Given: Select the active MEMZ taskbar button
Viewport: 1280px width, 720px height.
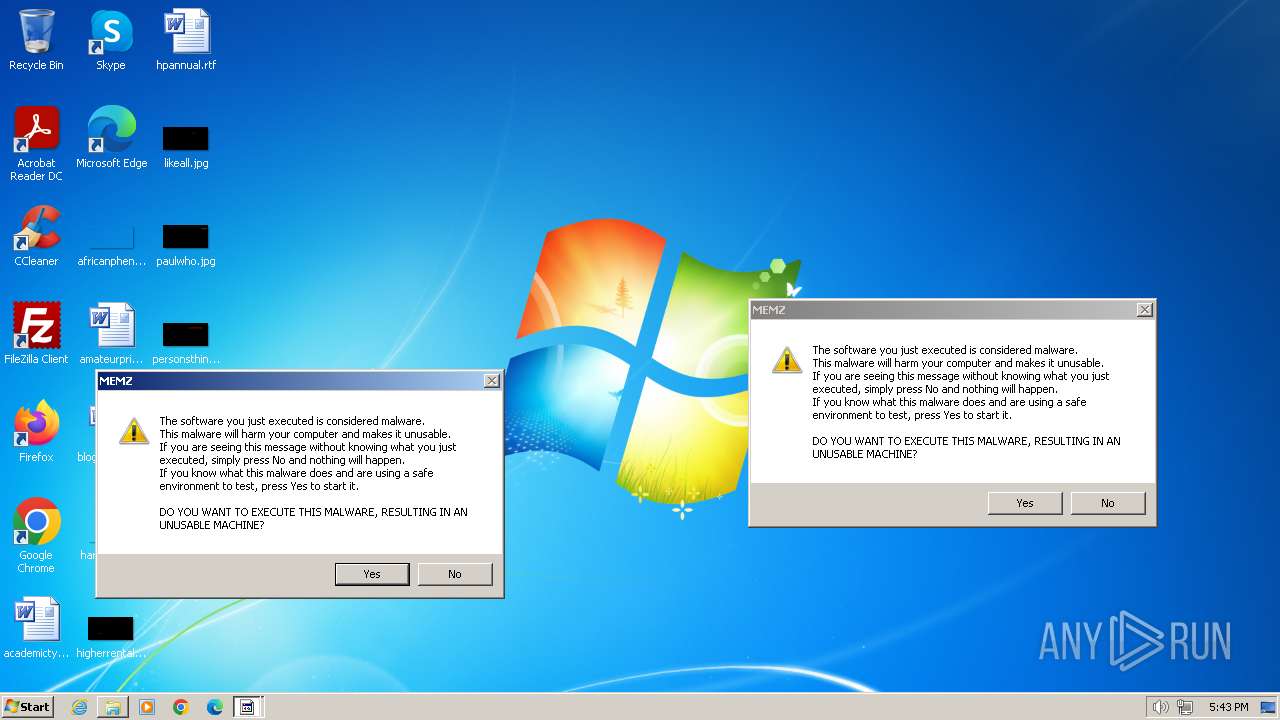Looking at the screenshot, I should (248, 707).
